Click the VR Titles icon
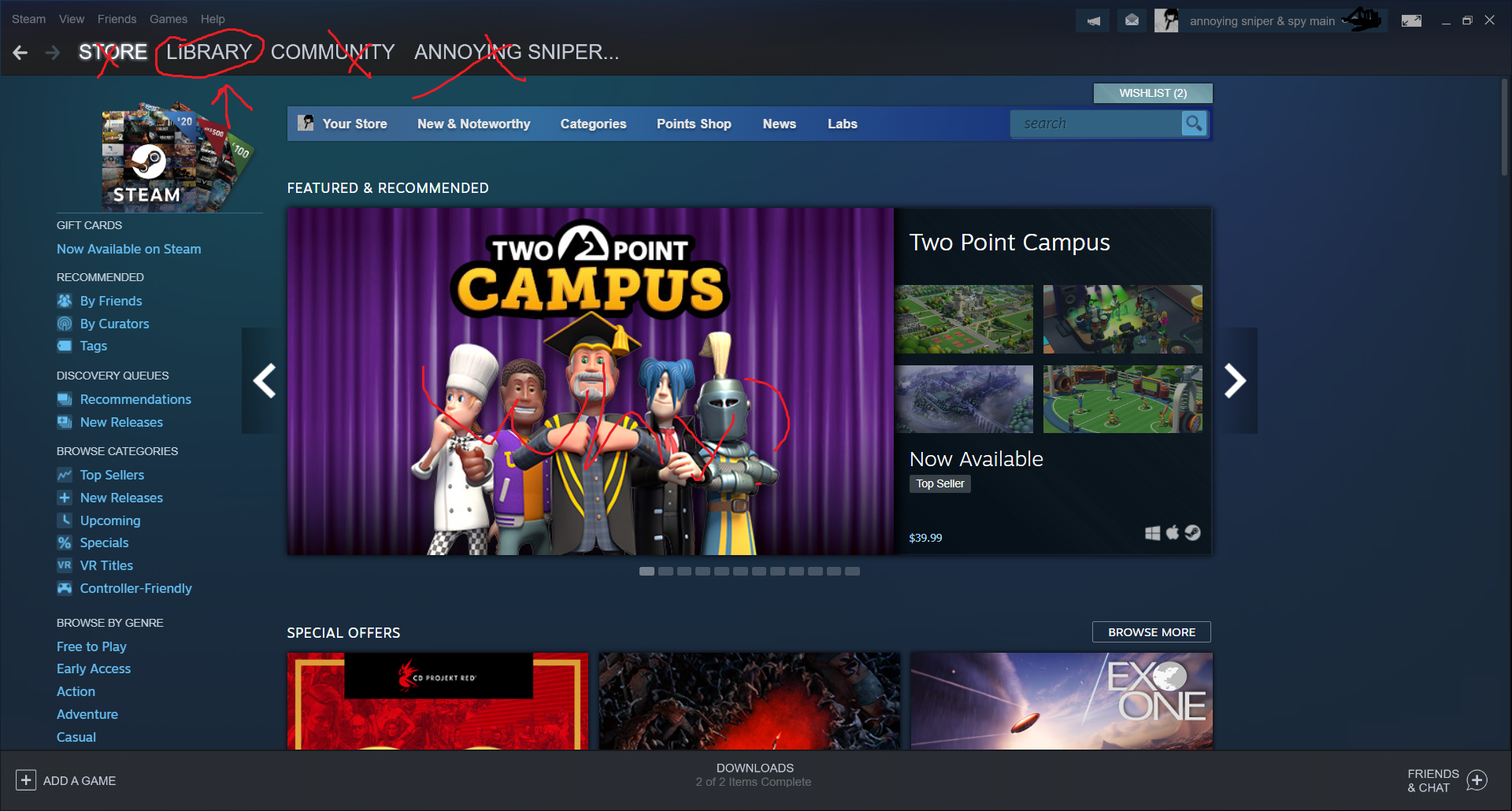This screenshot has width=1512, height=811. pos(65,565)
